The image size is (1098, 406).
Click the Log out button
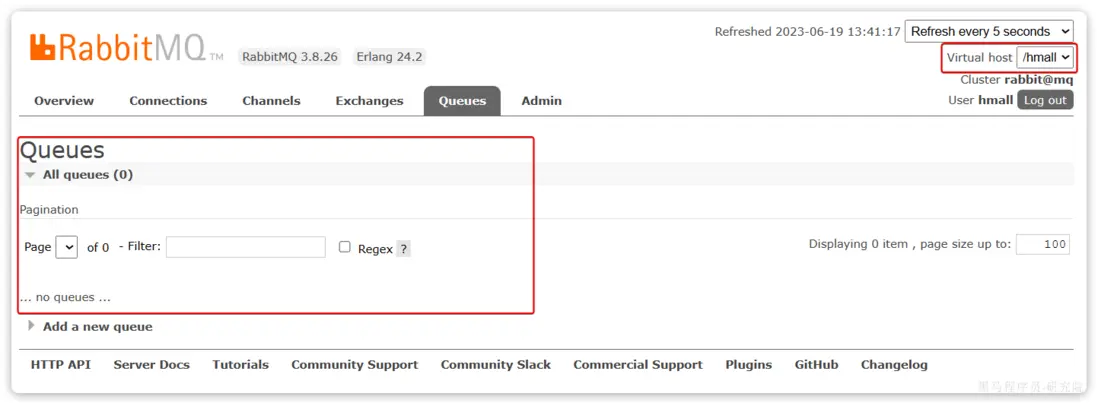(1045, 100)
